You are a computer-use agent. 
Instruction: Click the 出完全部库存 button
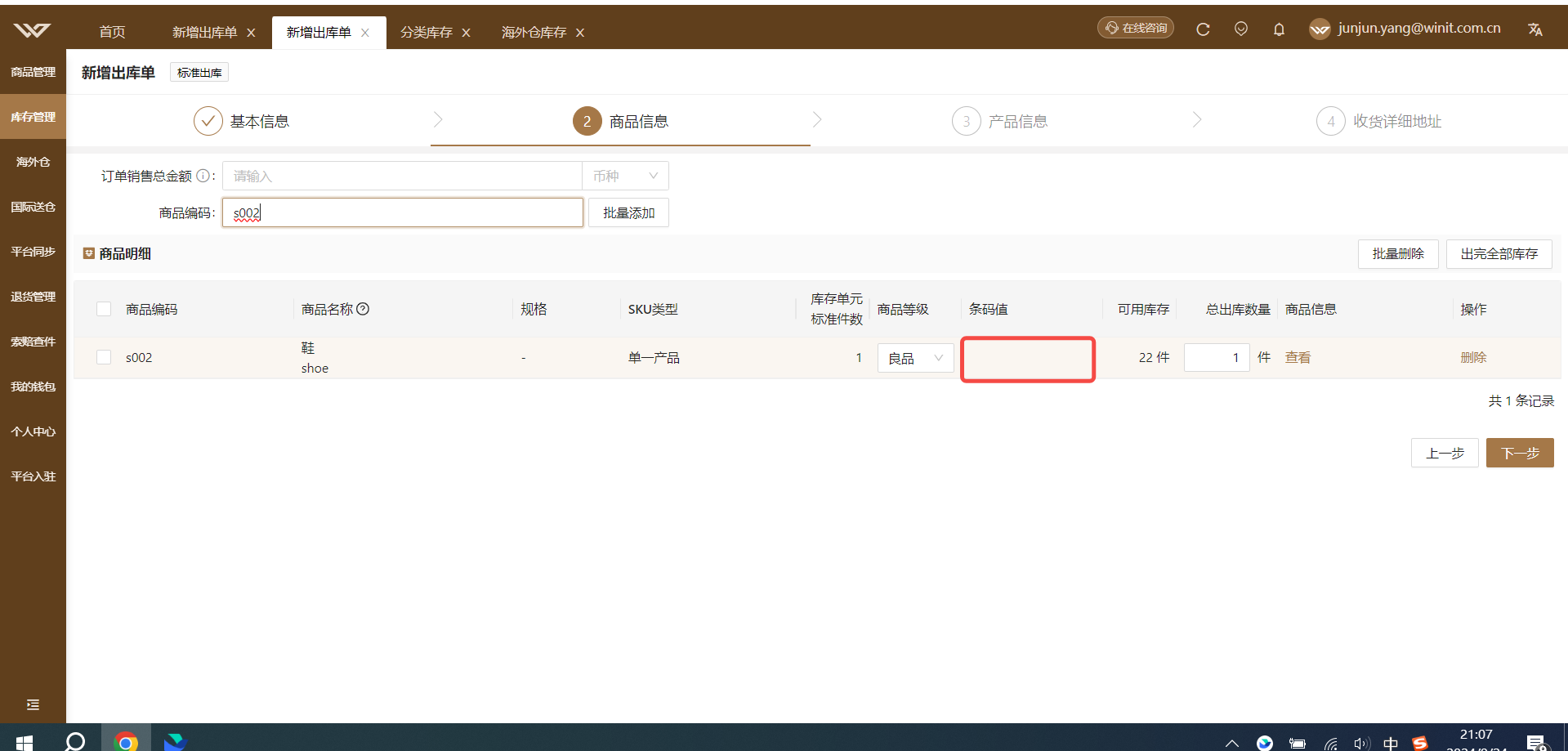coord(1499,254)
